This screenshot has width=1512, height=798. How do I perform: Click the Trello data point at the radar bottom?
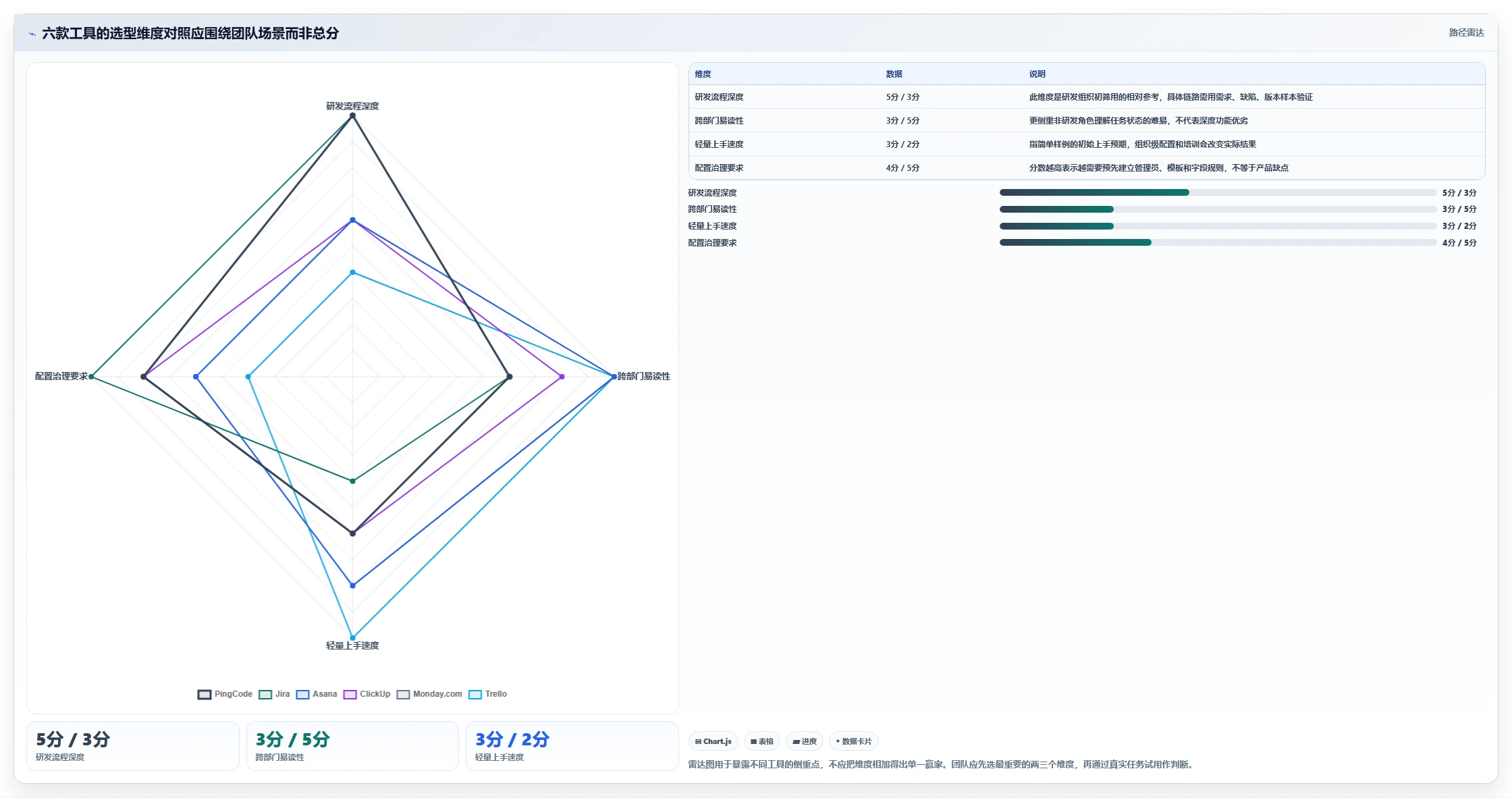(352, 637)
